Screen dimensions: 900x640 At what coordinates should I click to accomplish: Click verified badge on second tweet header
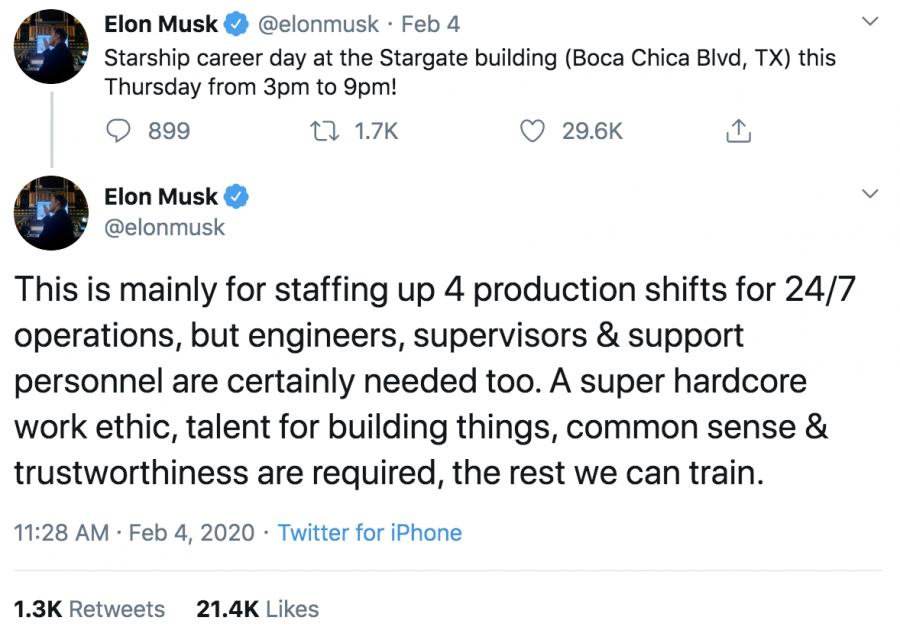tap(236, 197)
